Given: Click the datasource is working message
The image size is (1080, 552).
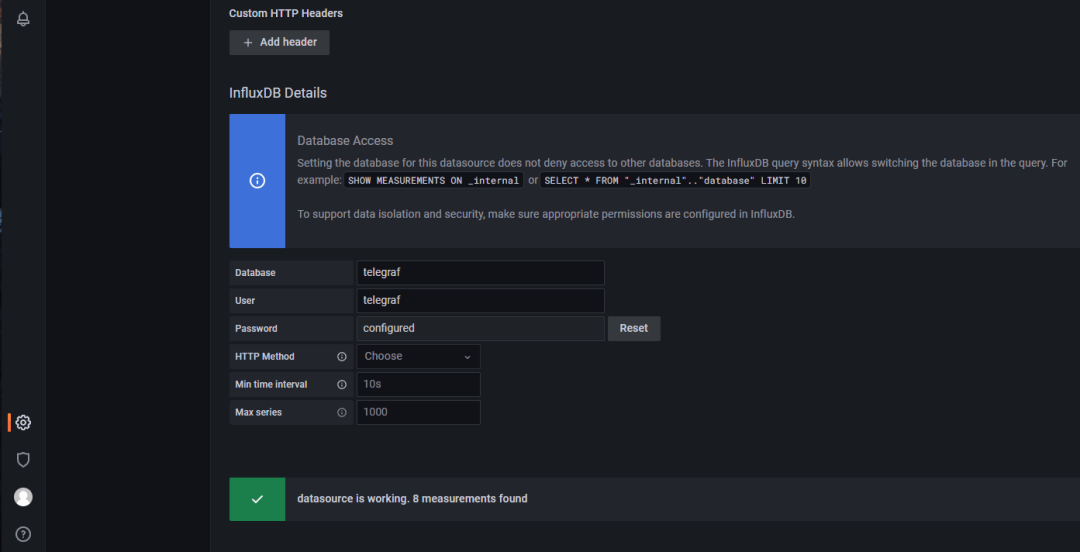Looking at the screenshot, I should point(413,498).
